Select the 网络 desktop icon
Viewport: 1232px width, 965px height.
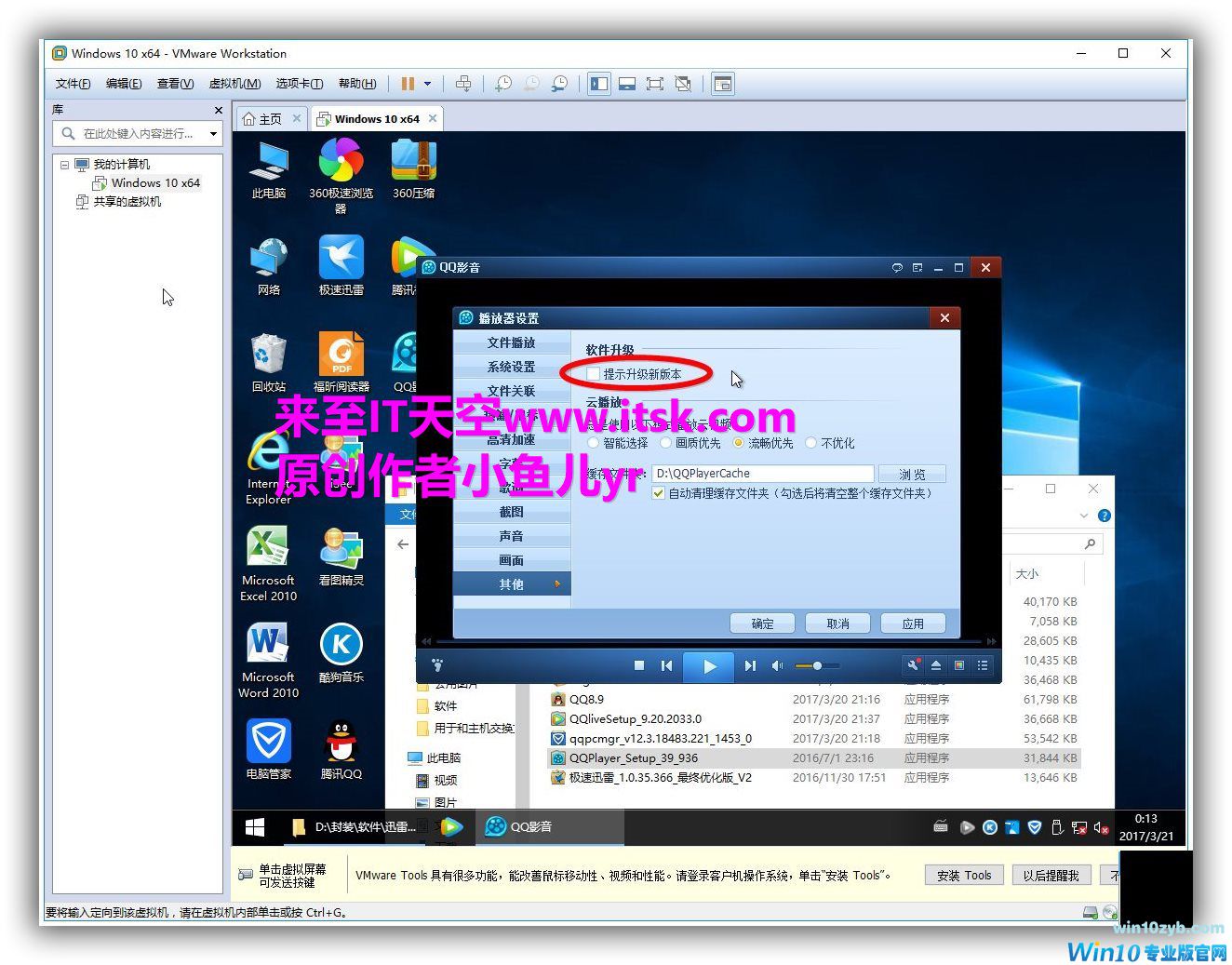tap(269, 266)
